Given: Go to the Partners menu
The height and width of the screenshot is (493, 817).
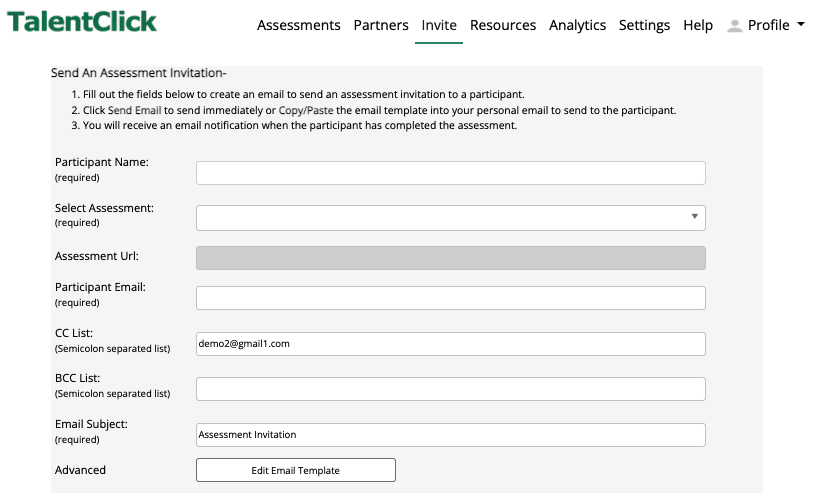Looking at the screenshot, I should click(381, 25).
